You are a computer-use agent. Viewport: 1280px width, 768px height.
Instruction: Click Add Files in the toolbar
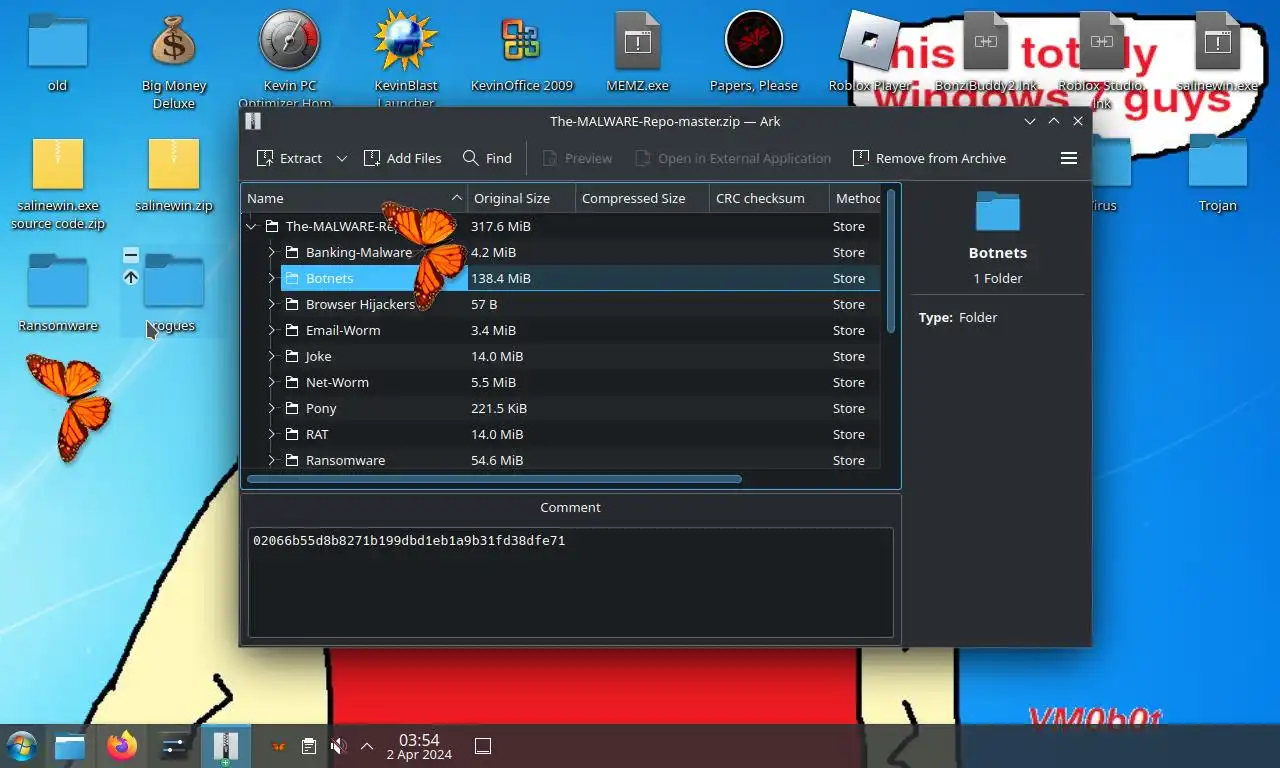pyautogui.click(x=402, y=158)
